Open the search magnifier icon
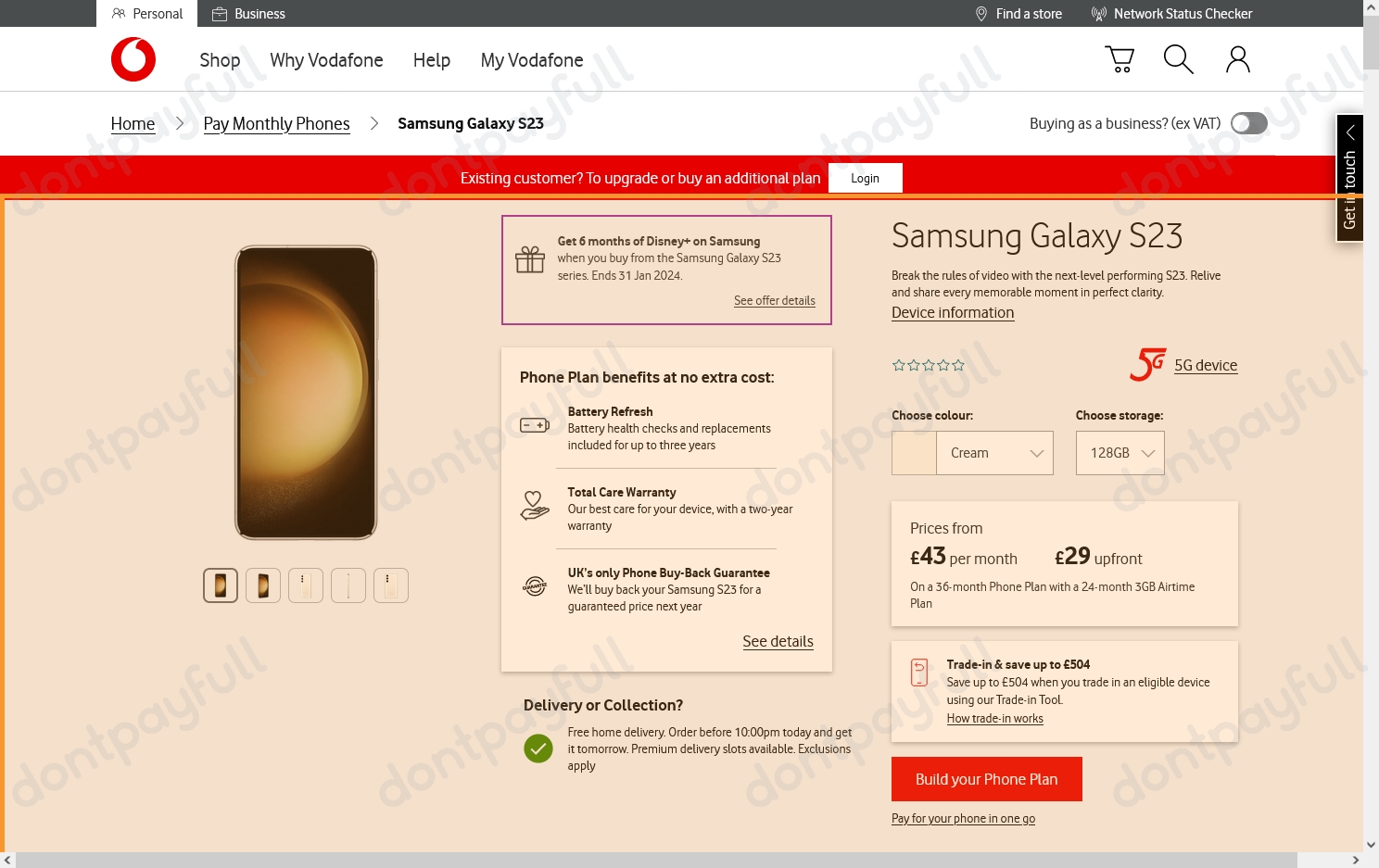The image size is (1379, 868). pos(1178,59)
